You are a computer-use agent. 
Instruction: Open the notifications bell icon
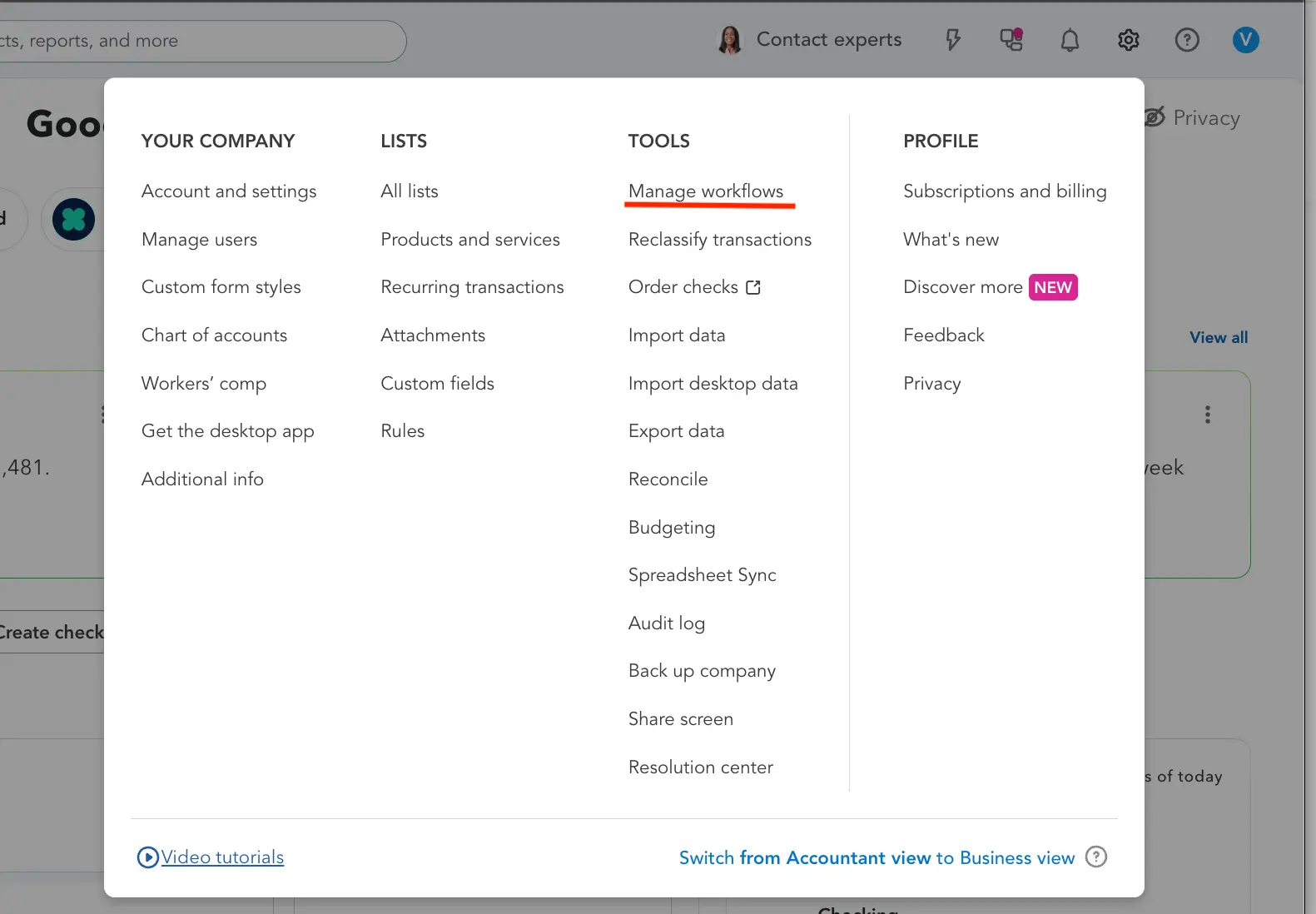(1070, 40)
